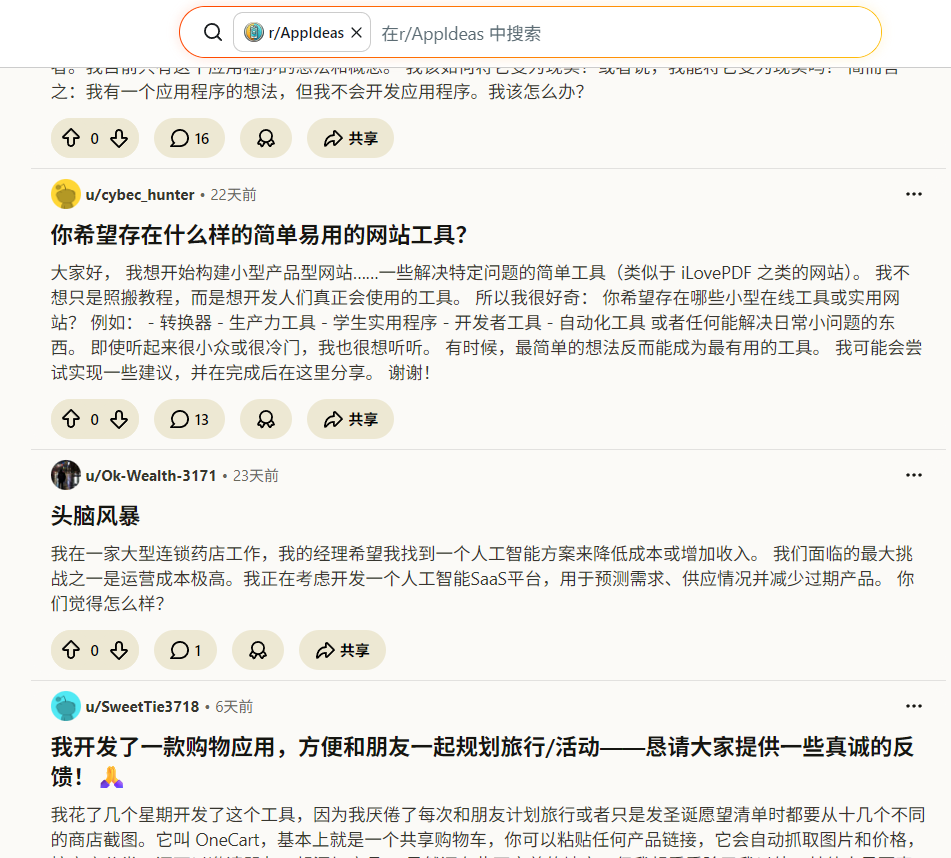Image resolution: width=951 pixels, height=858 pixels.
Task: Give an award to the 头脑风暴 post
Action: 258,650
